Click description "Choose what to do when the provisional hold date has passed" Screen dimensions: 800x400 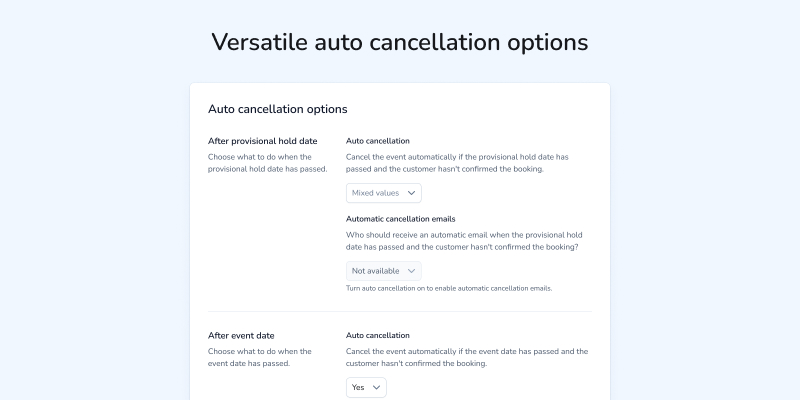point(262,163)
